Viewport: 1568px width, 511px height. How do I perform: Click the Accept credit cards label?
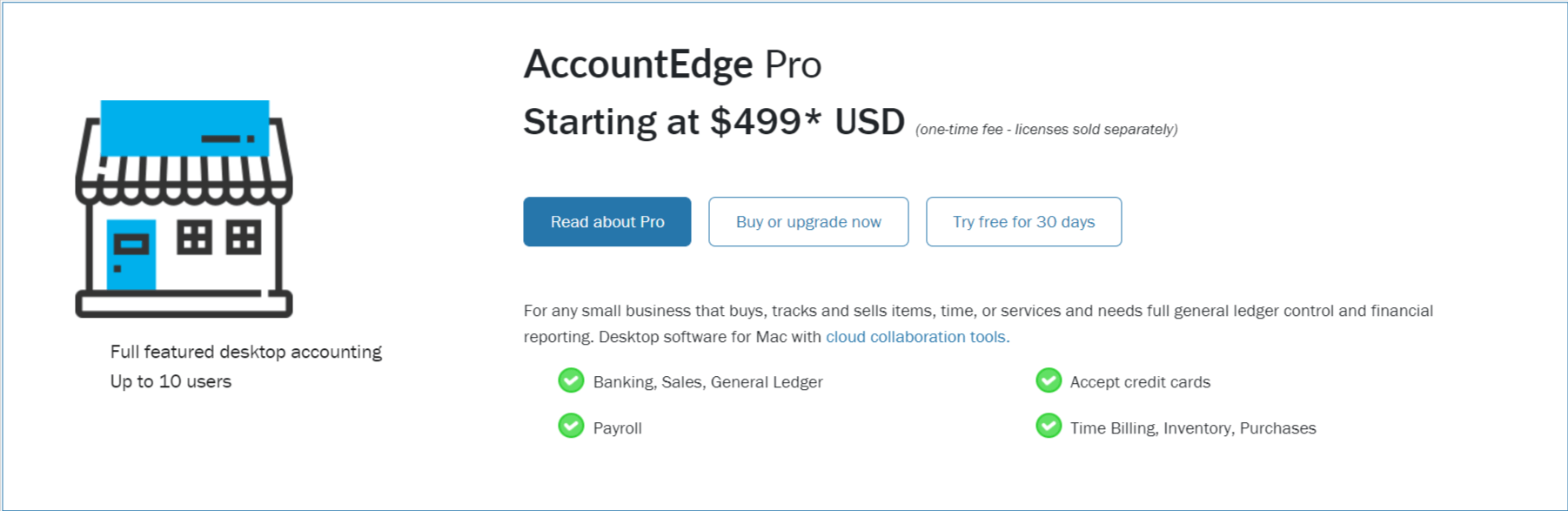click(1140, 381)
